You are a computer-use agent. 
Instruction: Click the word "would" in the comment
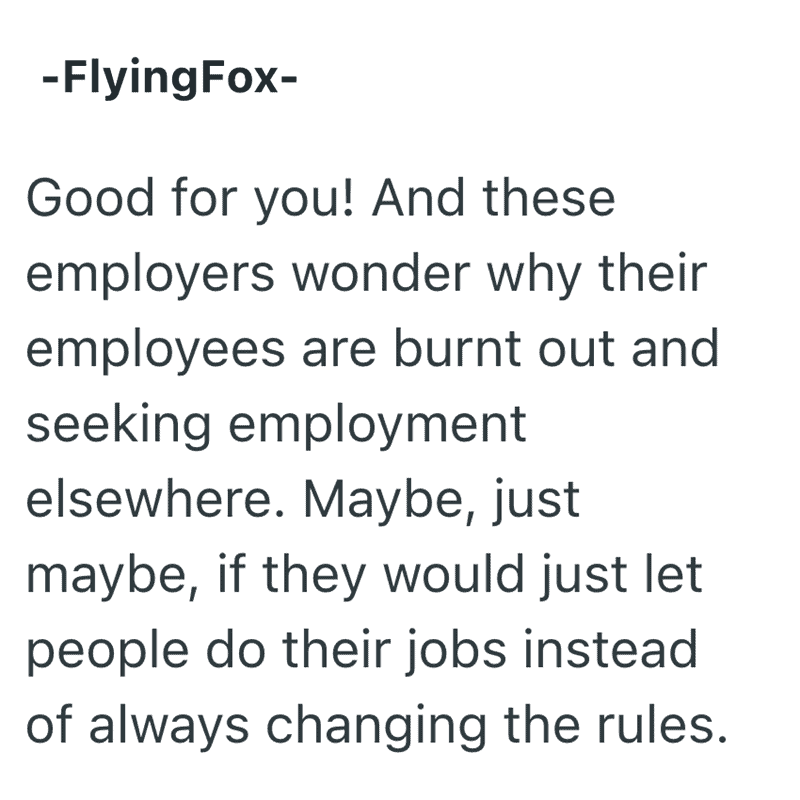(454, 574)
